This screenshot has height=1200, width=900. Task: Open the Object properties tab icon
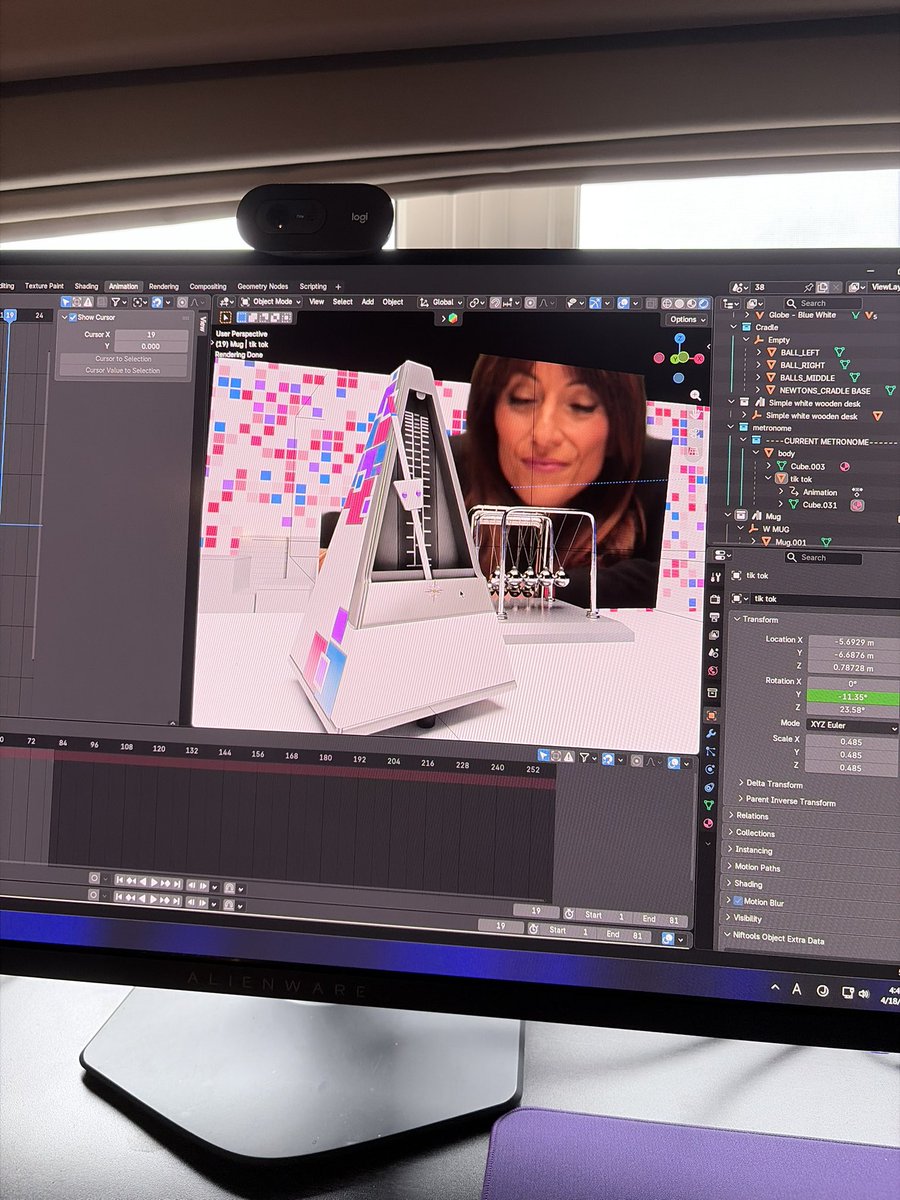pyautogui.click(x=711, y=715)
